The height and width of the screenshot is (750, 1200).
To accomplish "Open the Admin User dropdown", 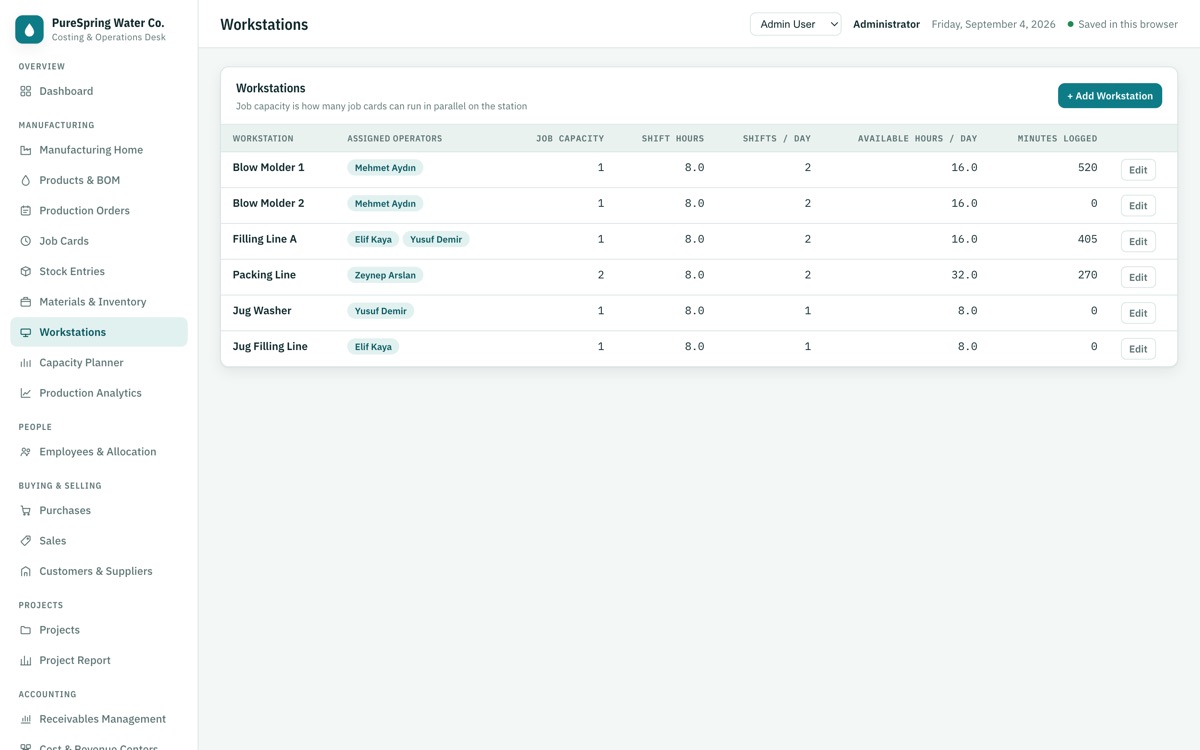I will pyautogui.click(x=796, y=24).
